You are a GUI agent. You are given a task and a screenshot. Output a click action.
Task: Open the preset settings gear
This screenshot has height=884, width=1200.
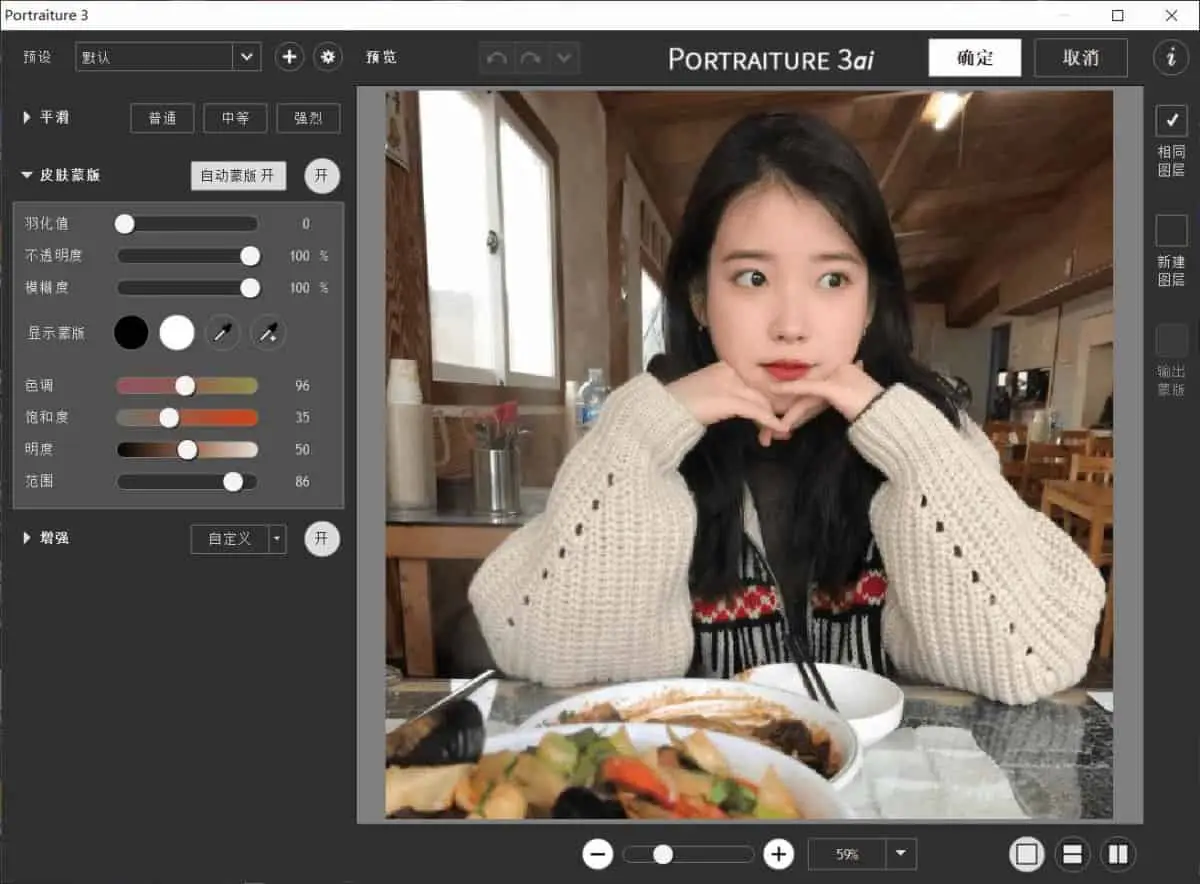pyautogui.click(x=328, y=57)
